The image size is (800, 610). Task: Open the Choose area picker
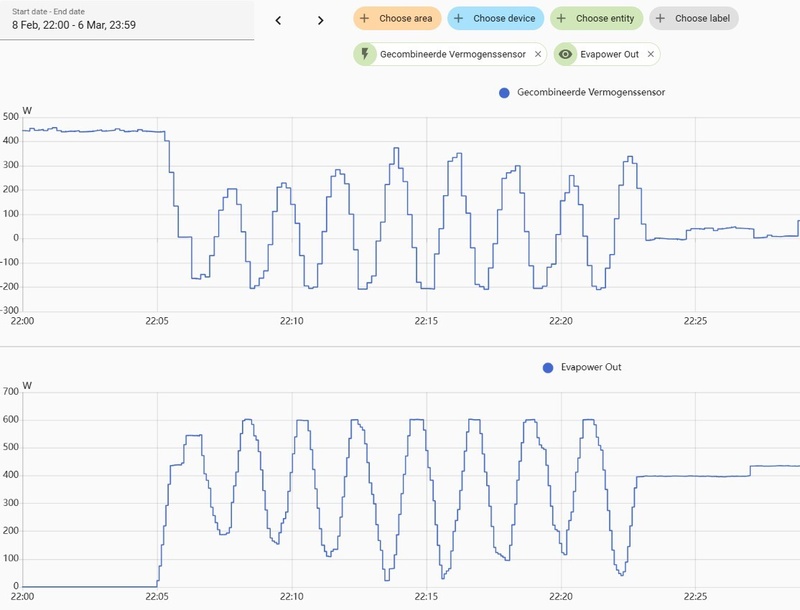[397, 18]
